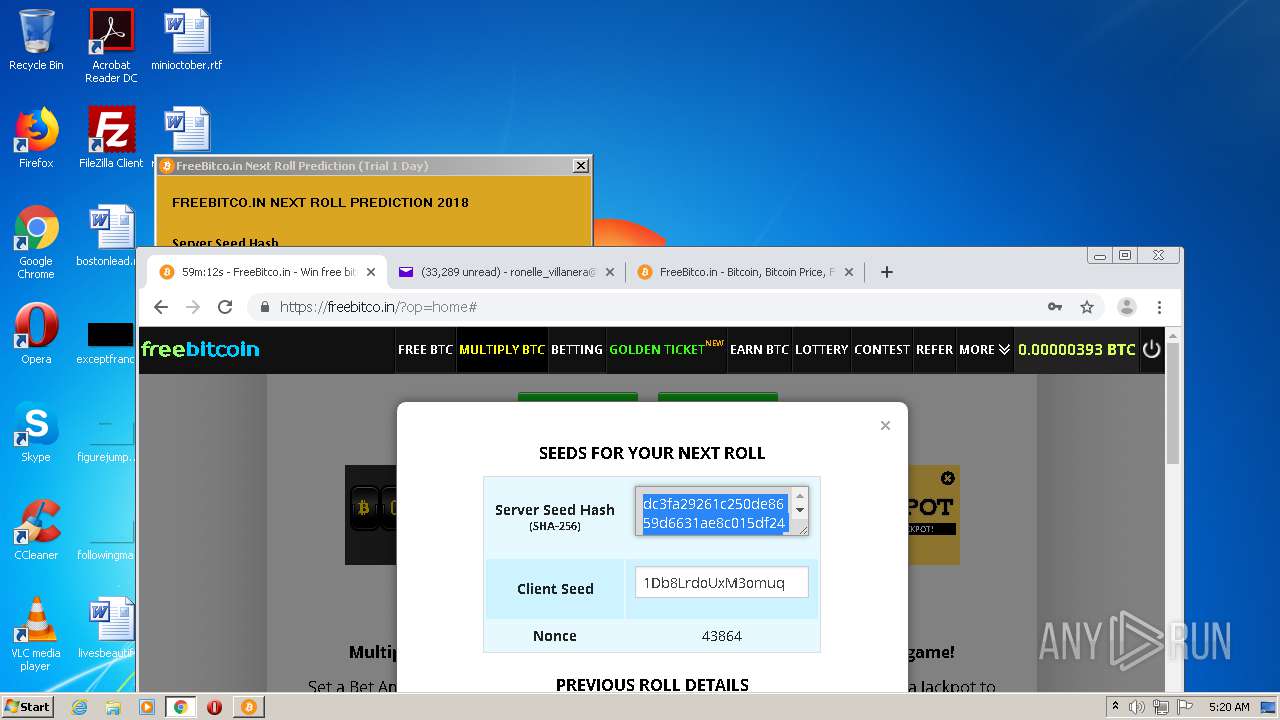The image size is (1280, 720).
Task: Open MULTIPLY BTC page
Action: [x=502, y=350]
